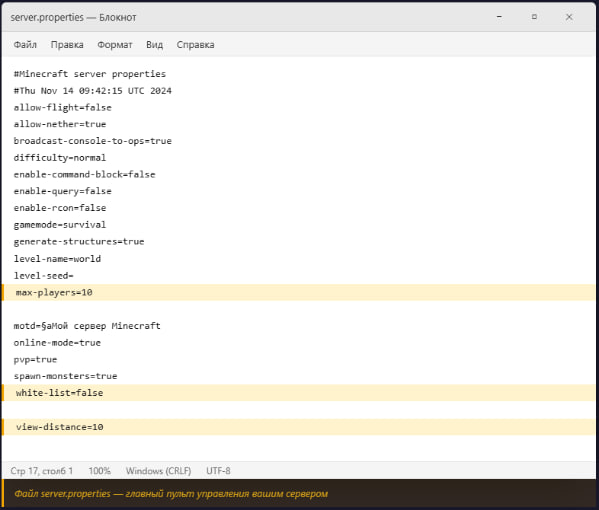Screen dimensions: 599x510
Task: Open the Справка menu
Action: pos(195,45)
